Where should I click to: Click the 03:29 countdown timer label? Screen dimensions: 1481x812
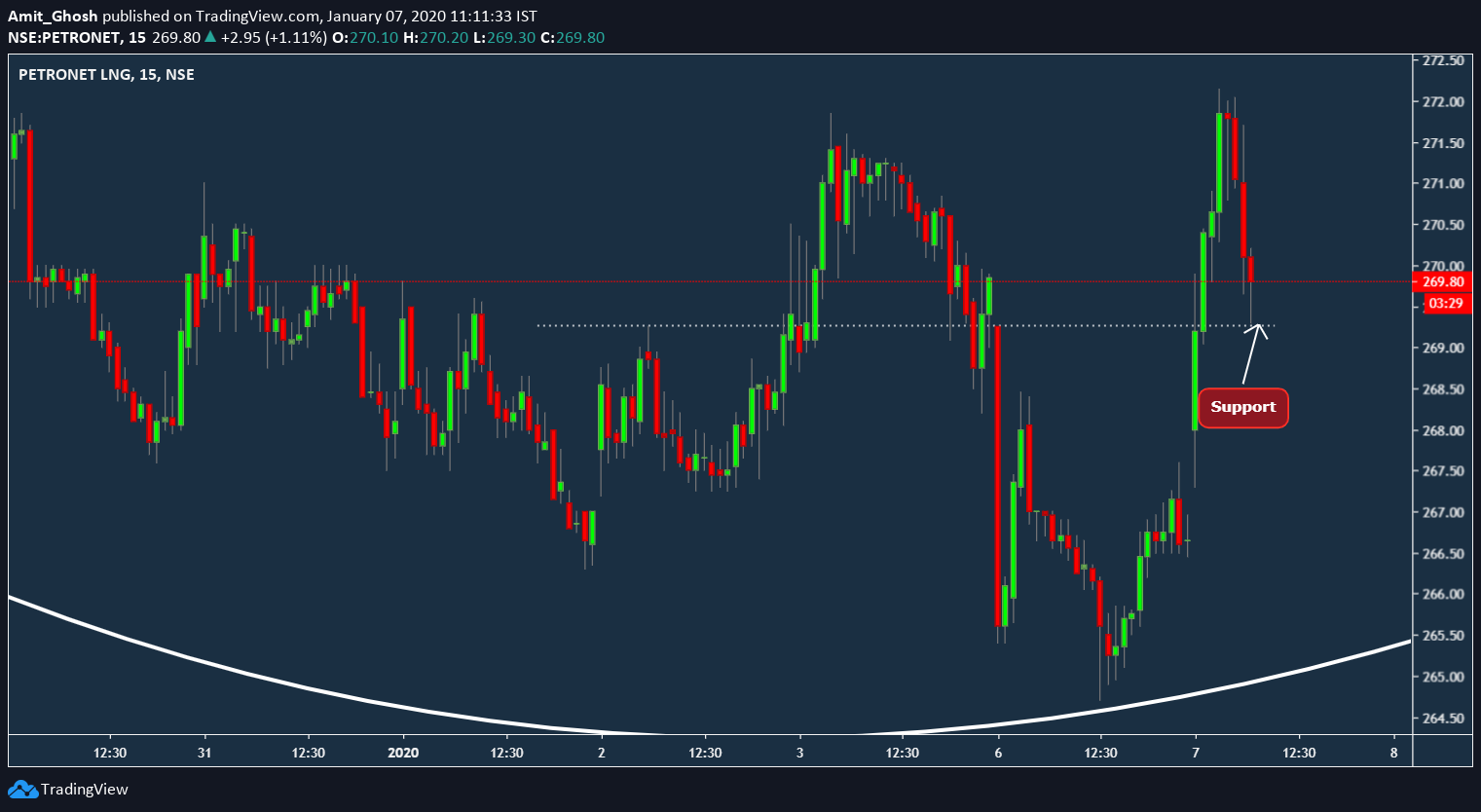[x=1446, y=304]
